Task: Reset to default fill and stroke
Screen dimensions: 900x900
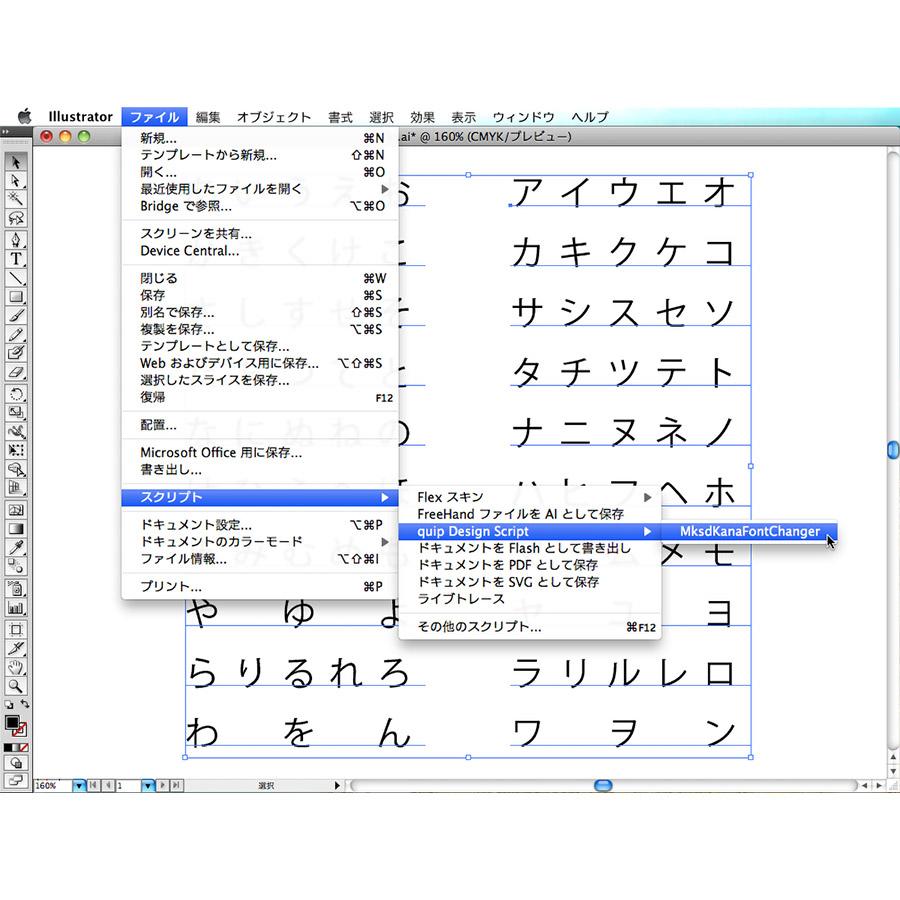Action: point(8,705)
